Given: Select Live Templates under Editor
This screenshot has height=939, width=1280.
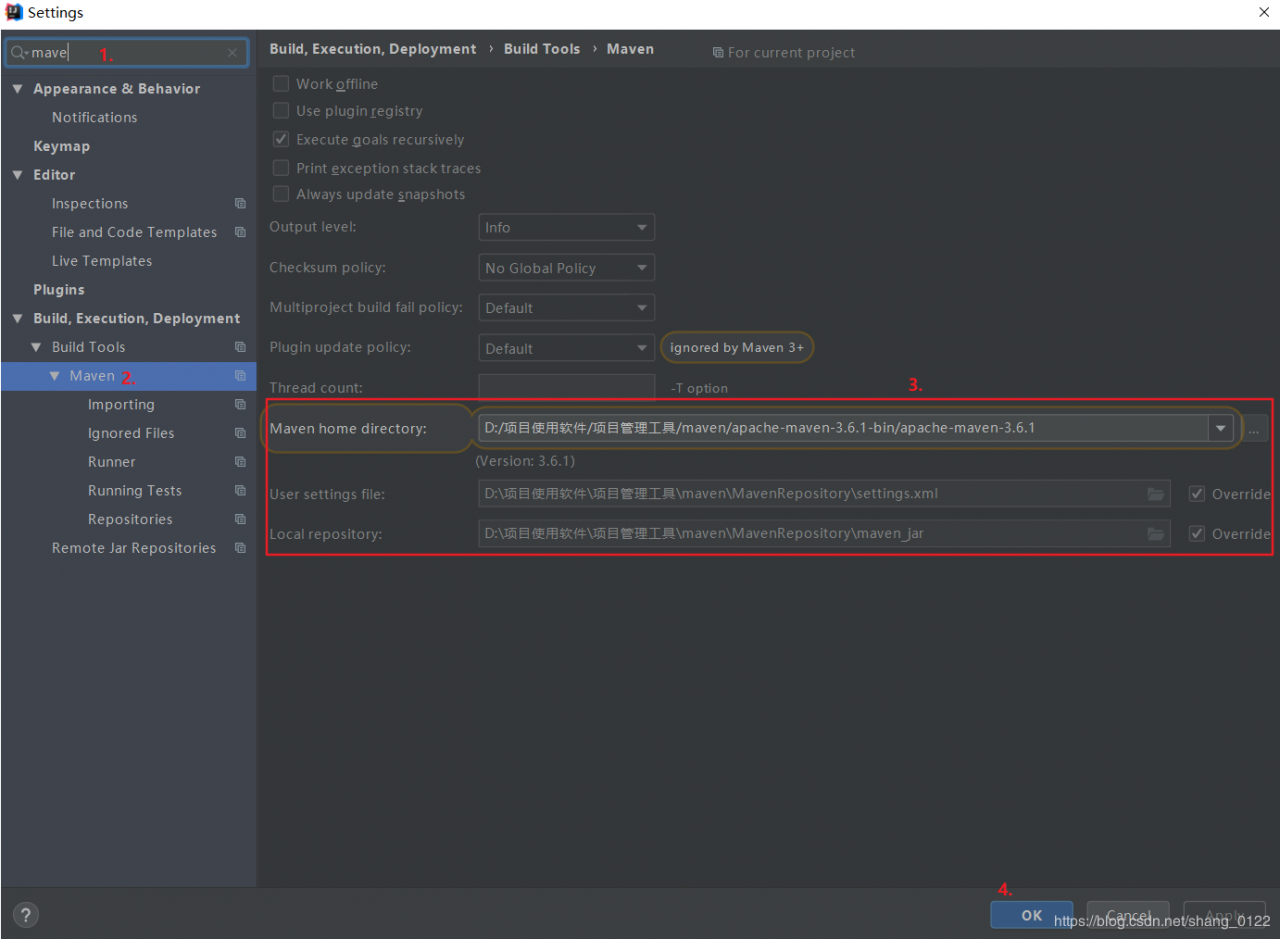Looking at the screenshot, I should pos(102,261).
